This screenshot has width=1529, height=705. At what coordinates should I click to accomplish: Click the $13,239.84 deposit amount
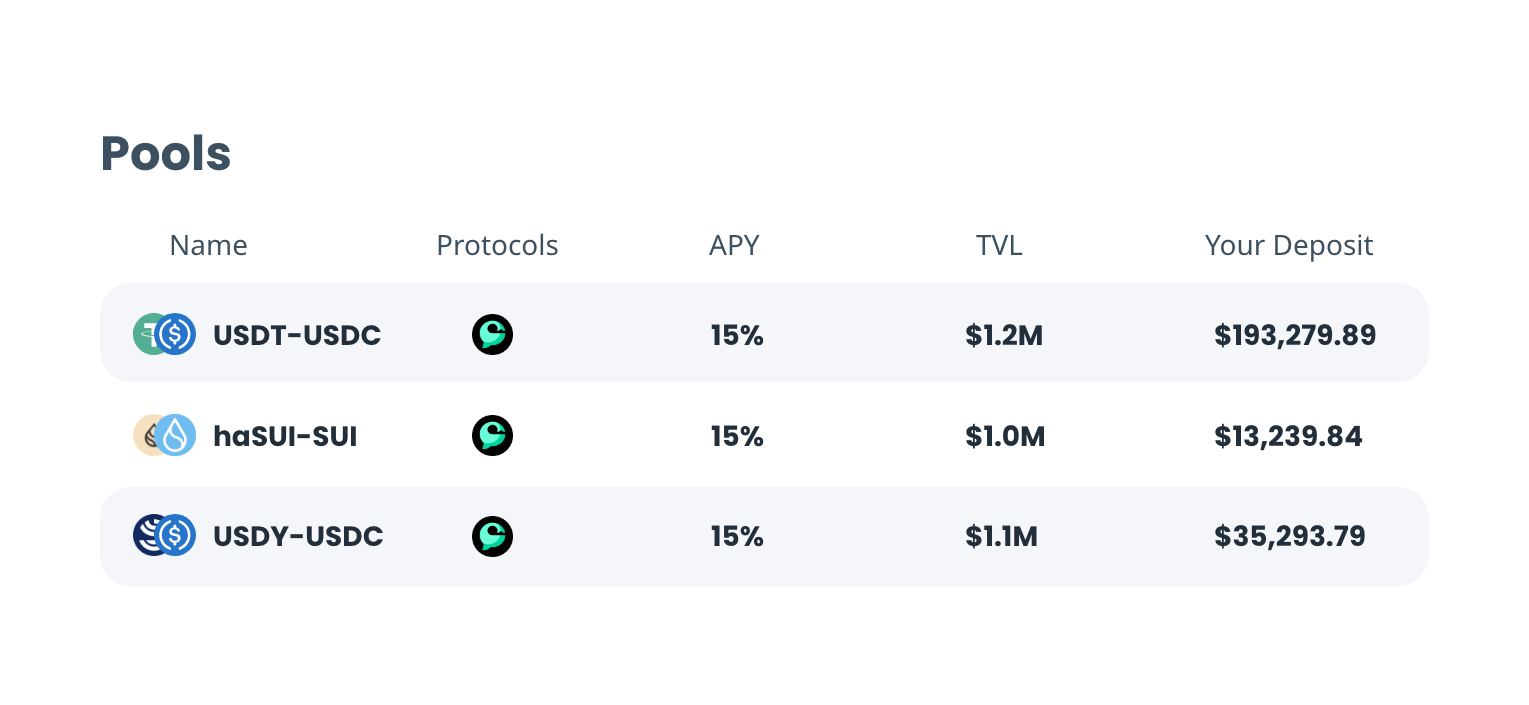pyautogui.click(x=1288, y=436)
